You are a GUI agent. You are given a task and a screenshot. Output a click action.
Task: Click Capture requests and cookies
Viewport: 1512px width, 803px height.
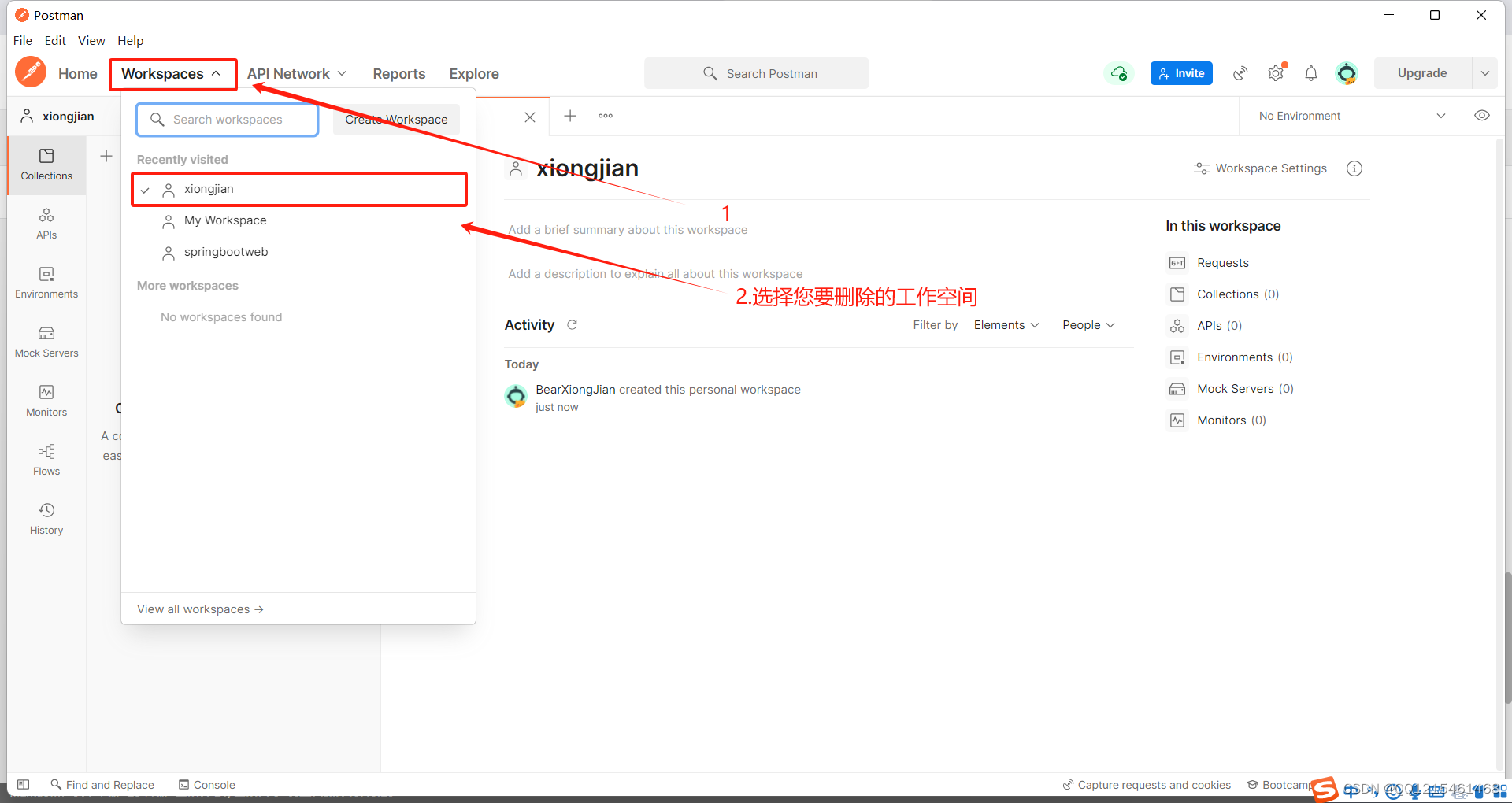pos(1147,784)
